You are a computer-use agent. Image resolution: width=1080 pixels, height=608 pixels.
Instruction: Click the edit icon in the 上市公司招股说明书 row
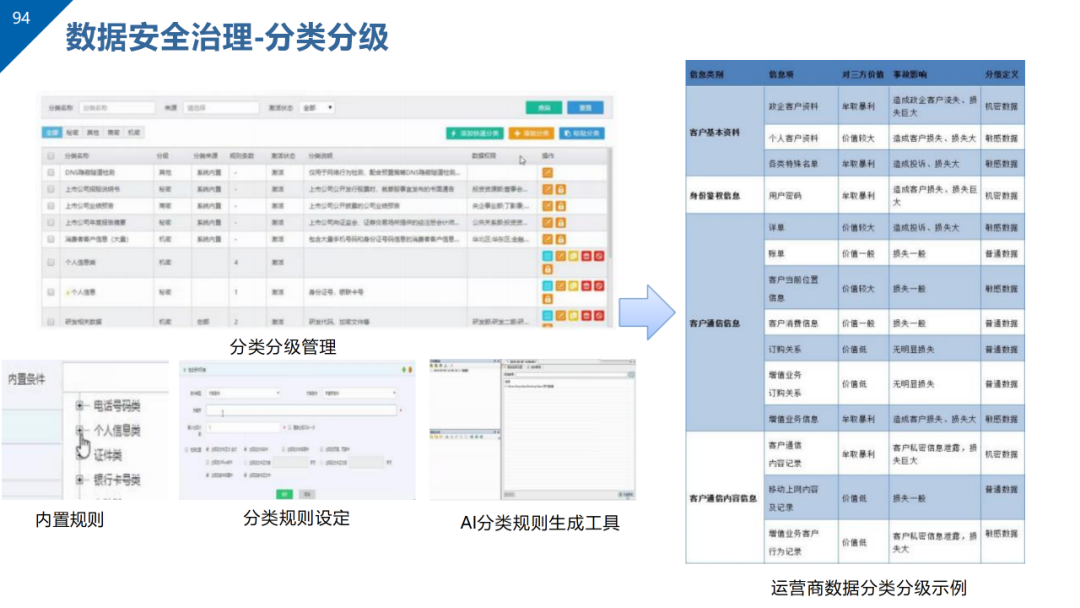pyautogui.click(x=548, y=189)
